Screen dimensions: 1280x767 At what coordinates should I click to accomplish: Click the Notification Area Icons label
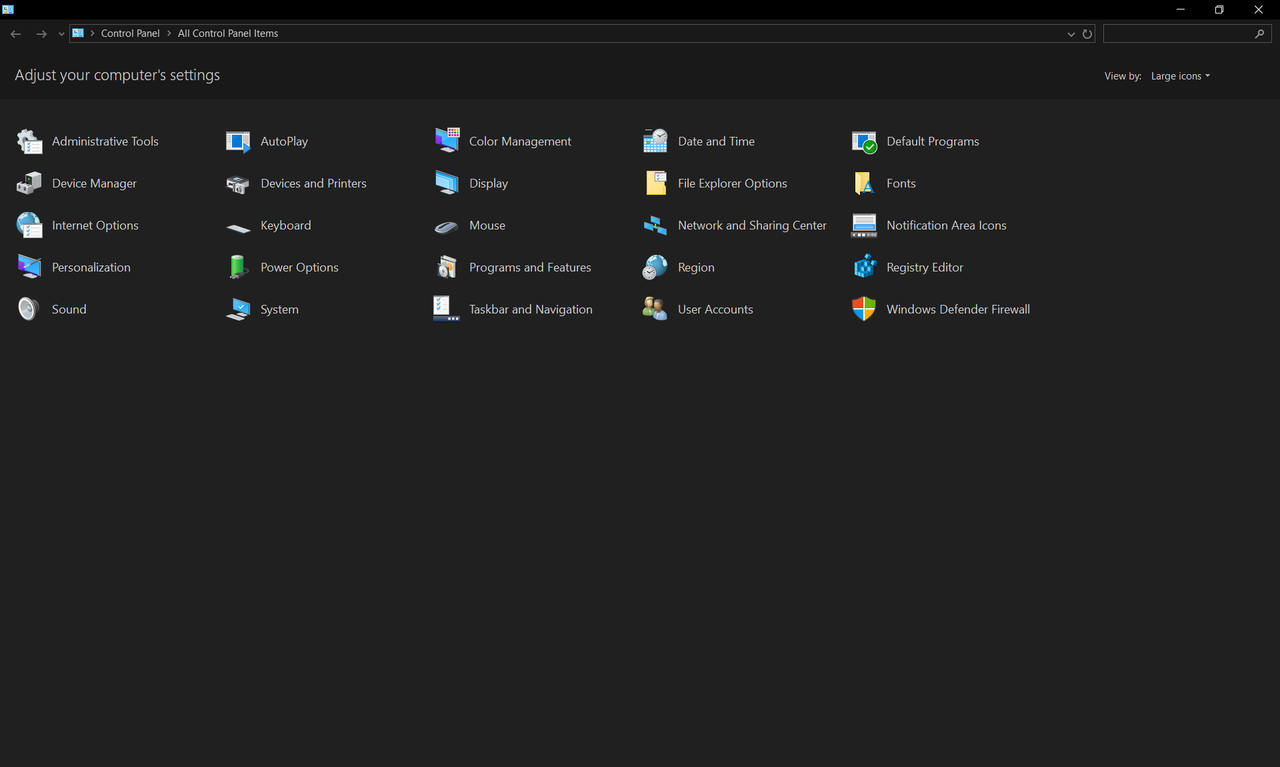click(x=946, y=225)
